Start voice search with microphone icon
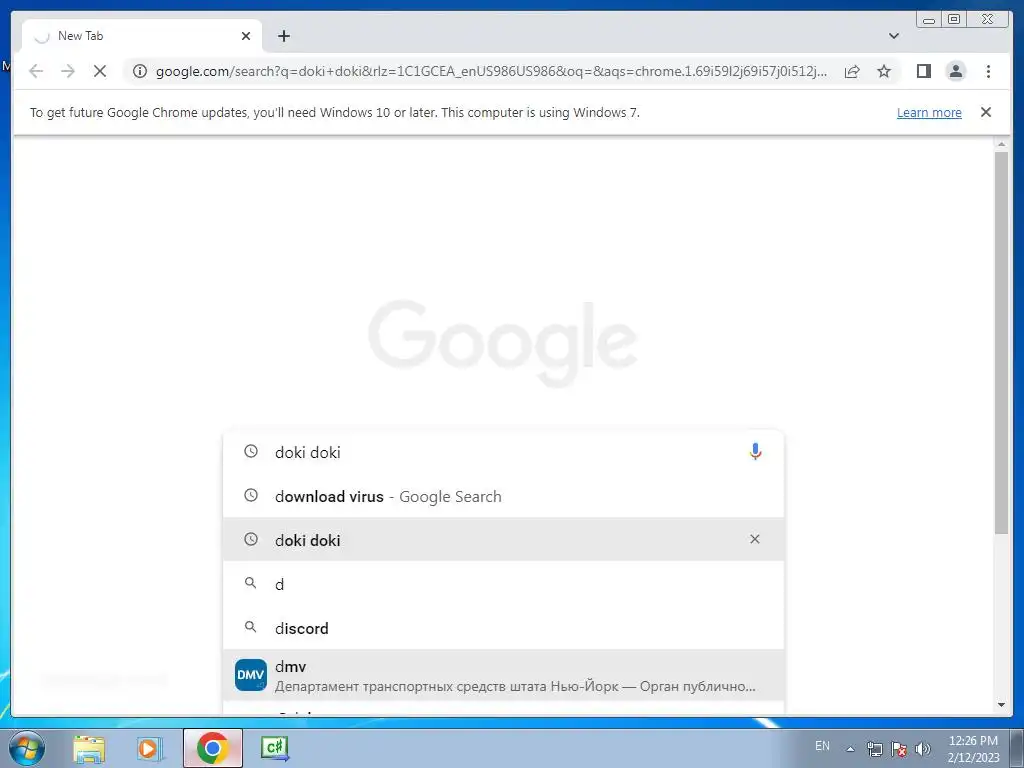The image size is (1024, 768). (755, 451)
